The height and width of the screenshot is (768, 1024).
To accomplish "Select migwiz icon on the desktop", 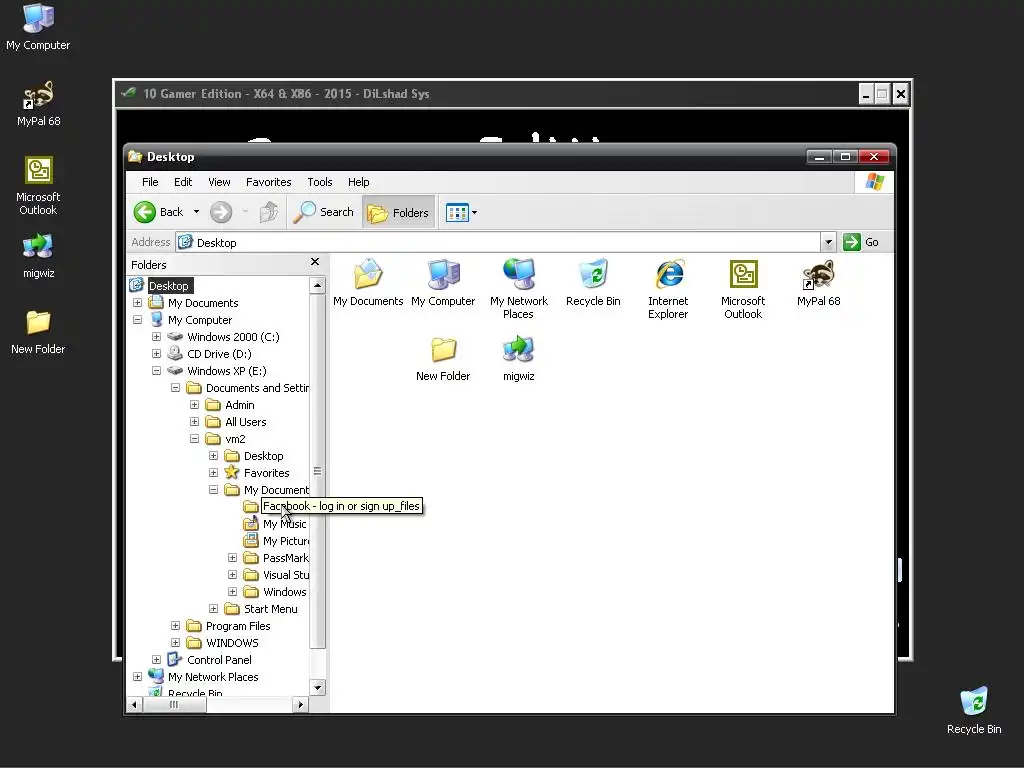I will point(39,255).
